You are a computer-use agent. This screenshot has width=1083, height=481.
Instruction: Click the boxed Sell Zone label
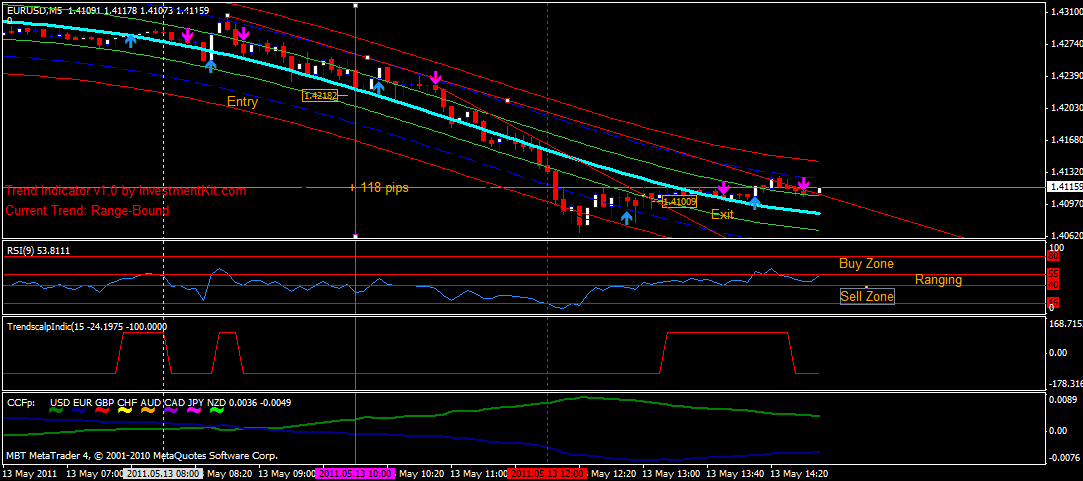[867, 296]
